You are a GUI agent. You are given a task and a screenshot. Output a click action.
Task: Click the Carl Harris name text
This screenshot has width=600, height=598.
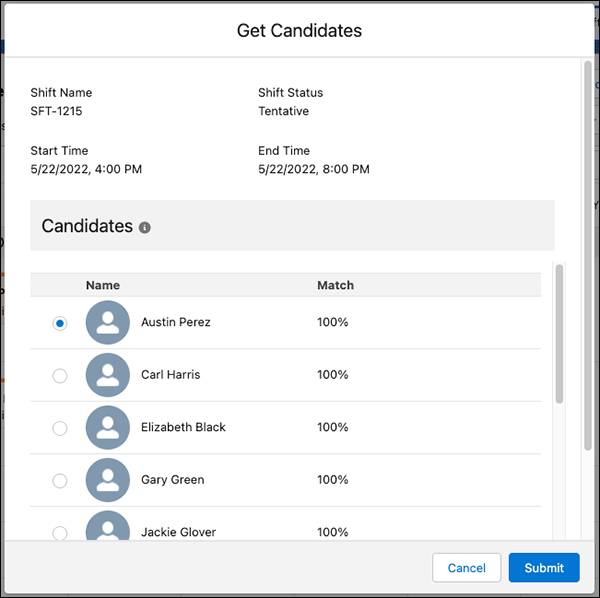[x=171, y=375]
